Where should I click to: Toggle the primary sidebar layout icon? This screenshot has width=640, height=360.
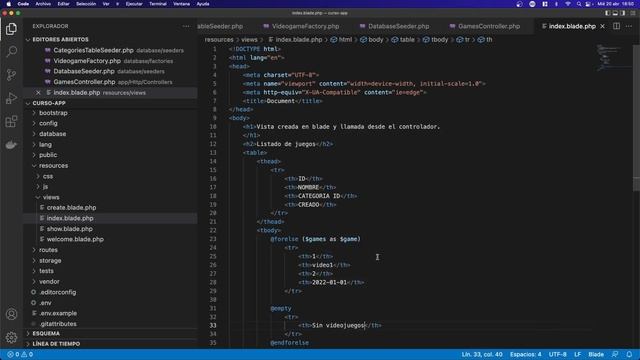pos(608,13)
